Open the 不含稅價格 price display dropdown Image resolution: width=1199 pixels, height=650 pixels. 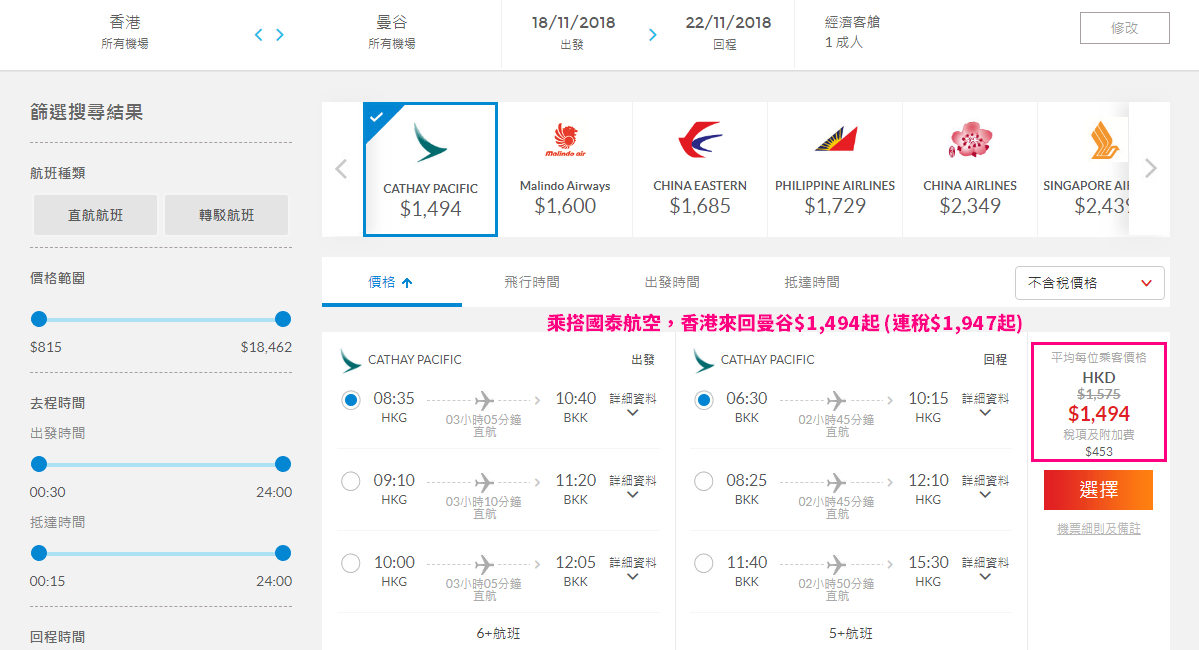click(x=1090, y=283)
